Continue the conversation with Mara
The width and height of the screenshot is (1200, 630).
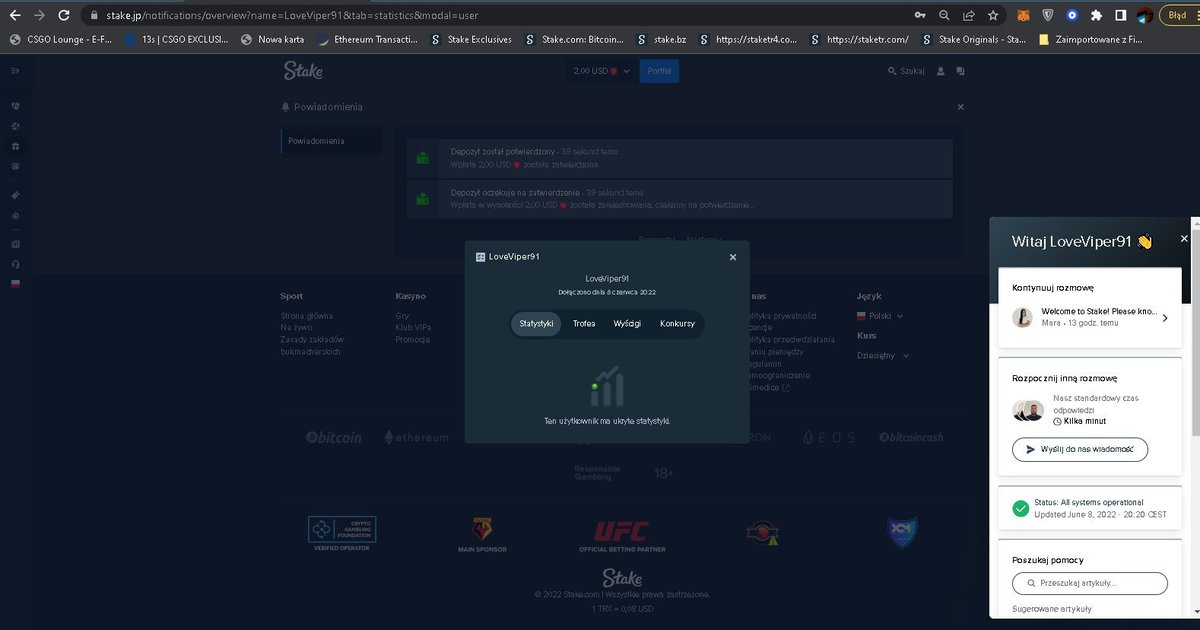pos(1090,317)
